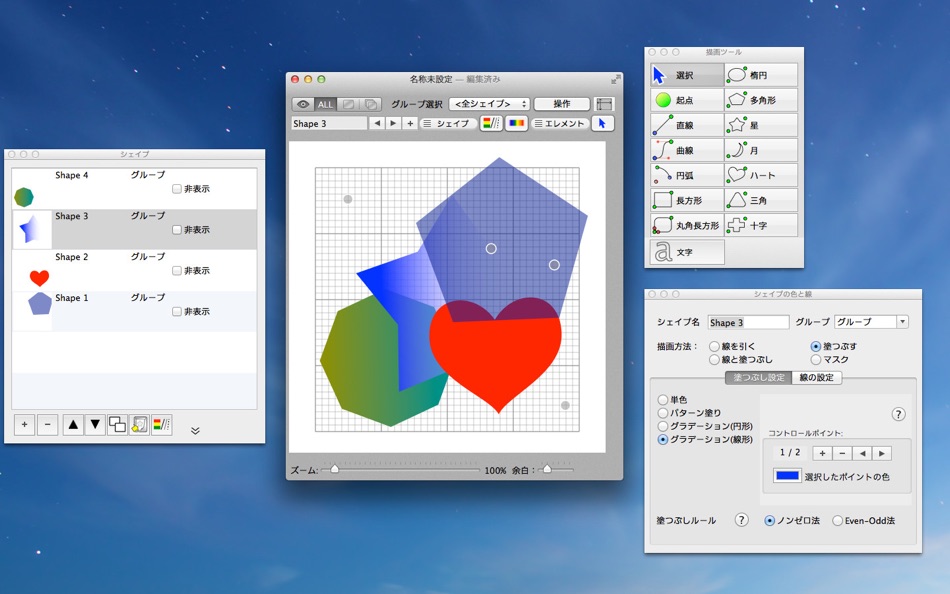This screenshot has width=950, height=594.
Task: Open the rainbow color palette icon
Action: [x=516, y=123]
